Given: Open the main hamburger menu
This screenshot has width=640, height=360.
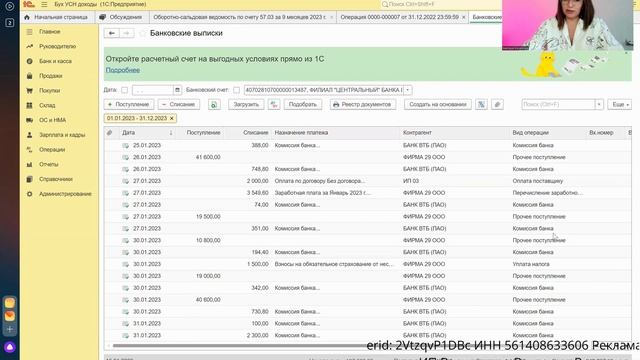Looking at the screenshot, I should 44,4.
